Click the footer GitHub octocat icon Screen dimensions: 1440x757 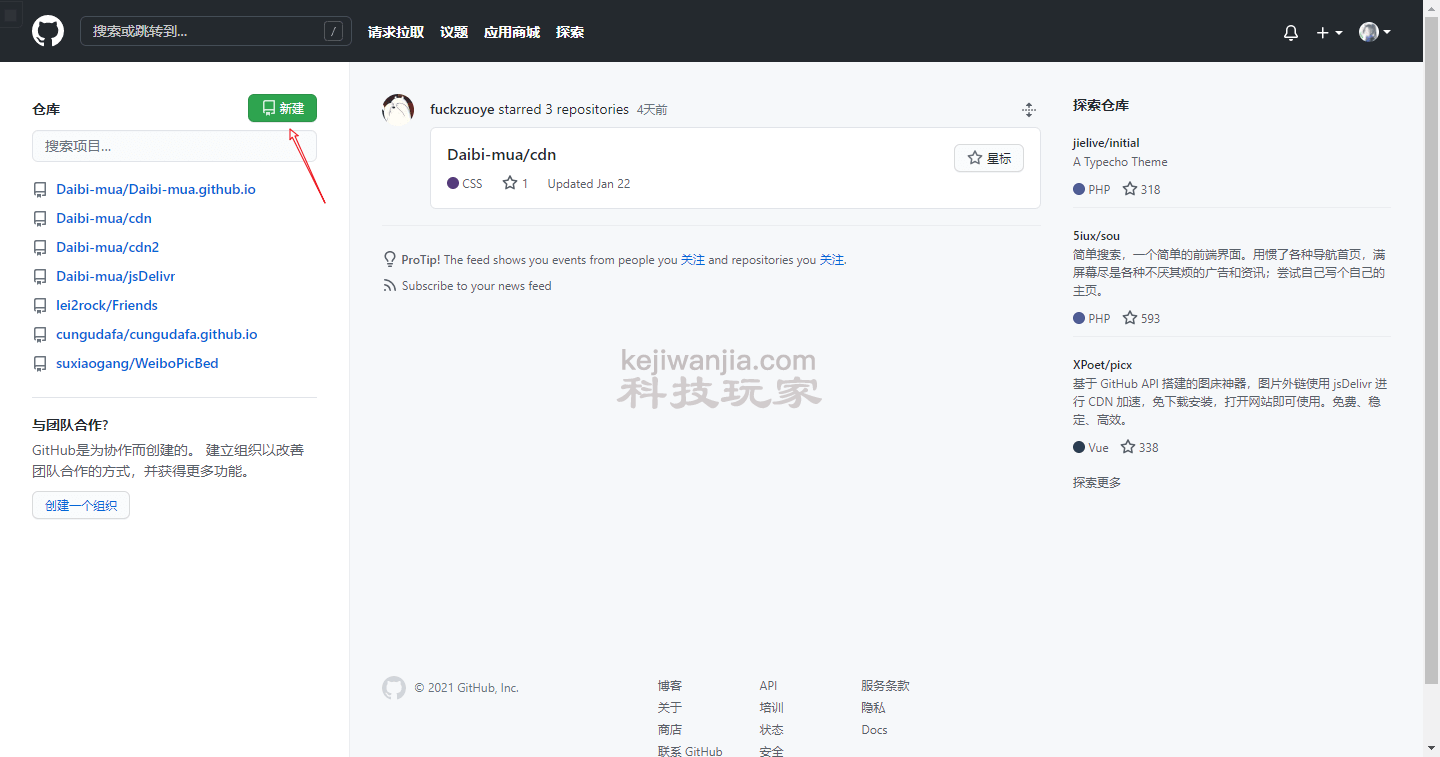[x=394, y=688]
